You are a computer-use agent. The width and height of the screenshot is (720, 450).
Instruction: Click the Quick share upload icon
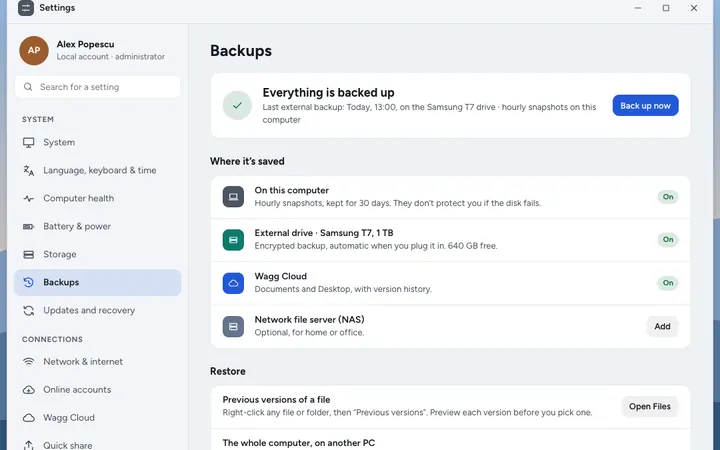(x=28, y=445)
